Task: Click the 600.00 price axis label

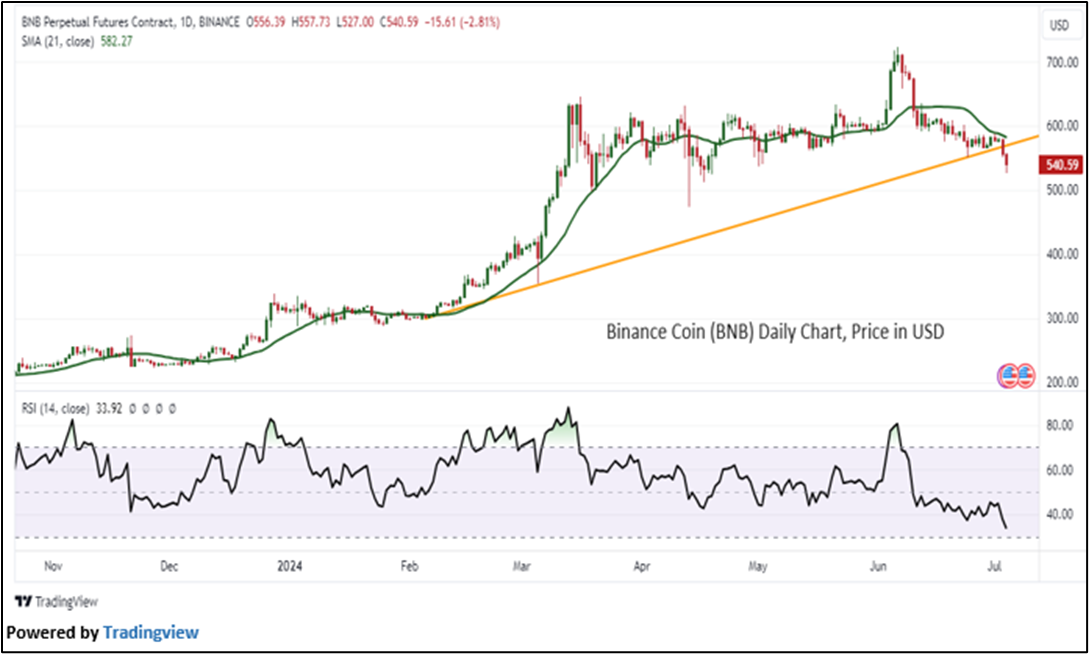Action: 1063,126
